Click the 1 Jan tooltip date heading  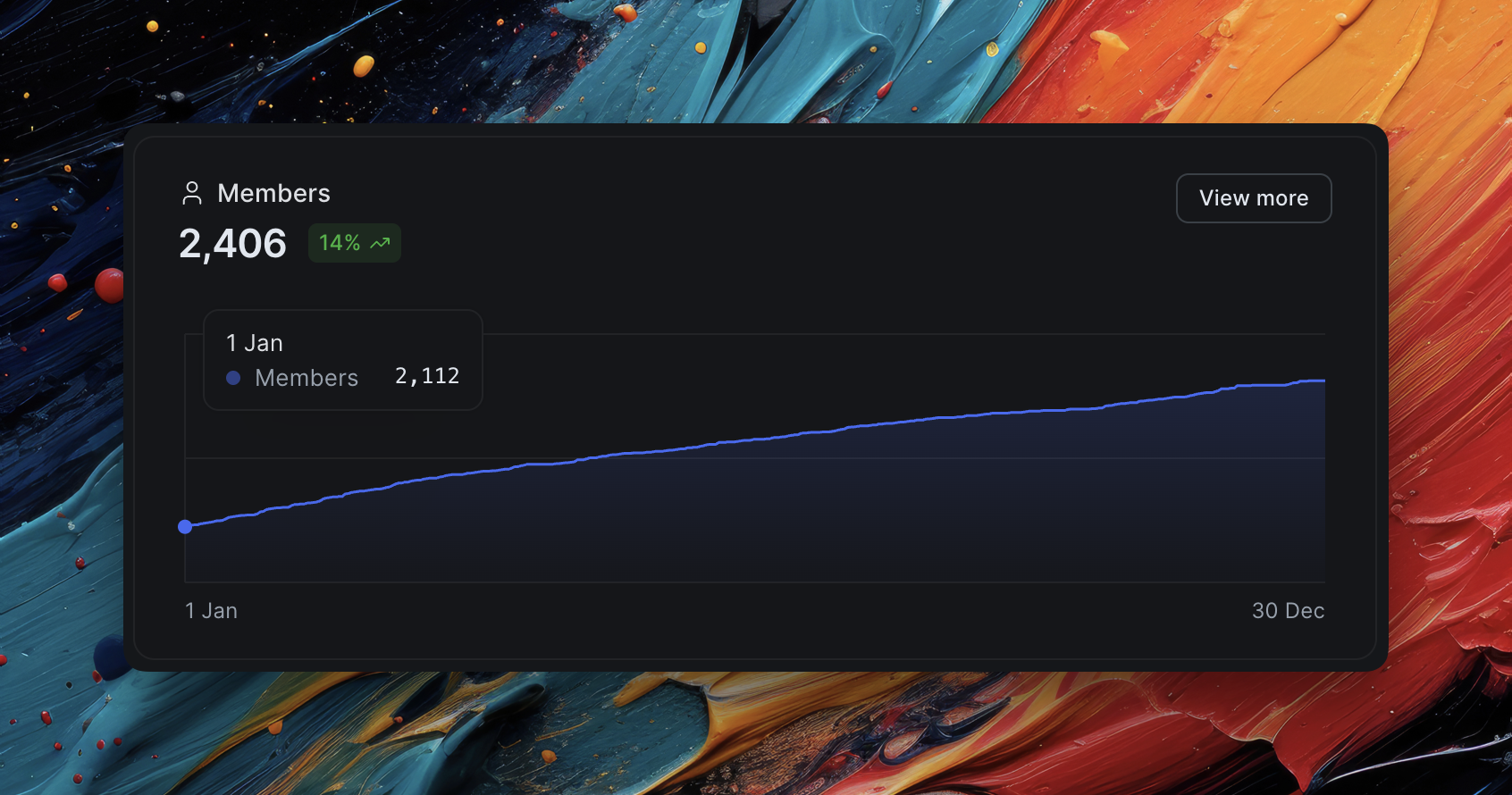(255, 343)
